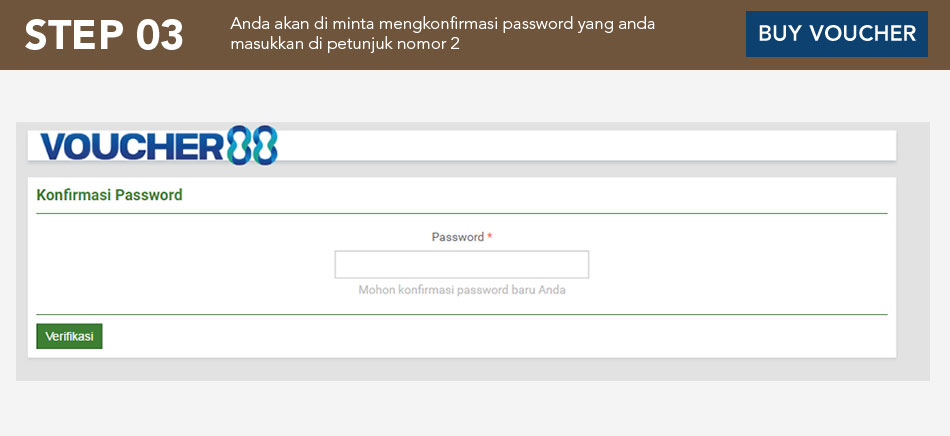Click text masukkan di petunjuk nomor 2

(x=344, y=45)
